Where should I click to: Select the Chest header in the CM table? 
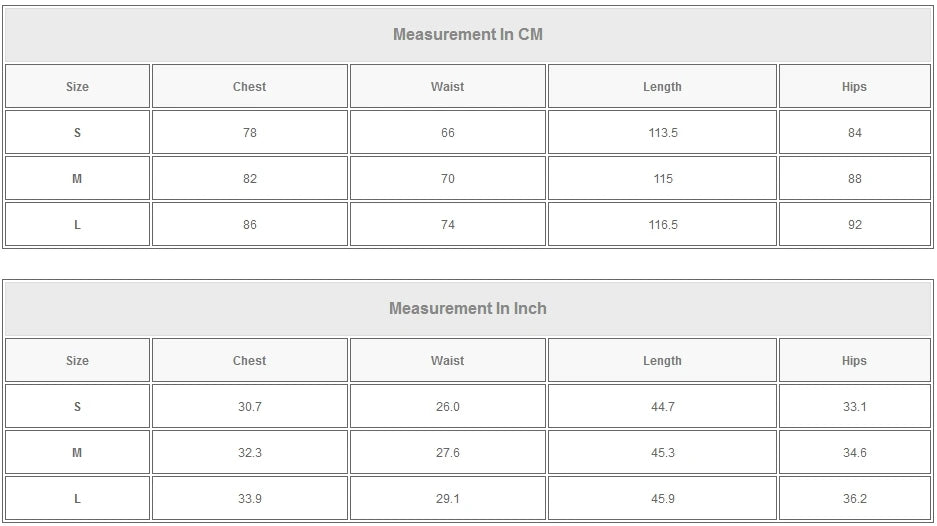click(x=249, y=87)
